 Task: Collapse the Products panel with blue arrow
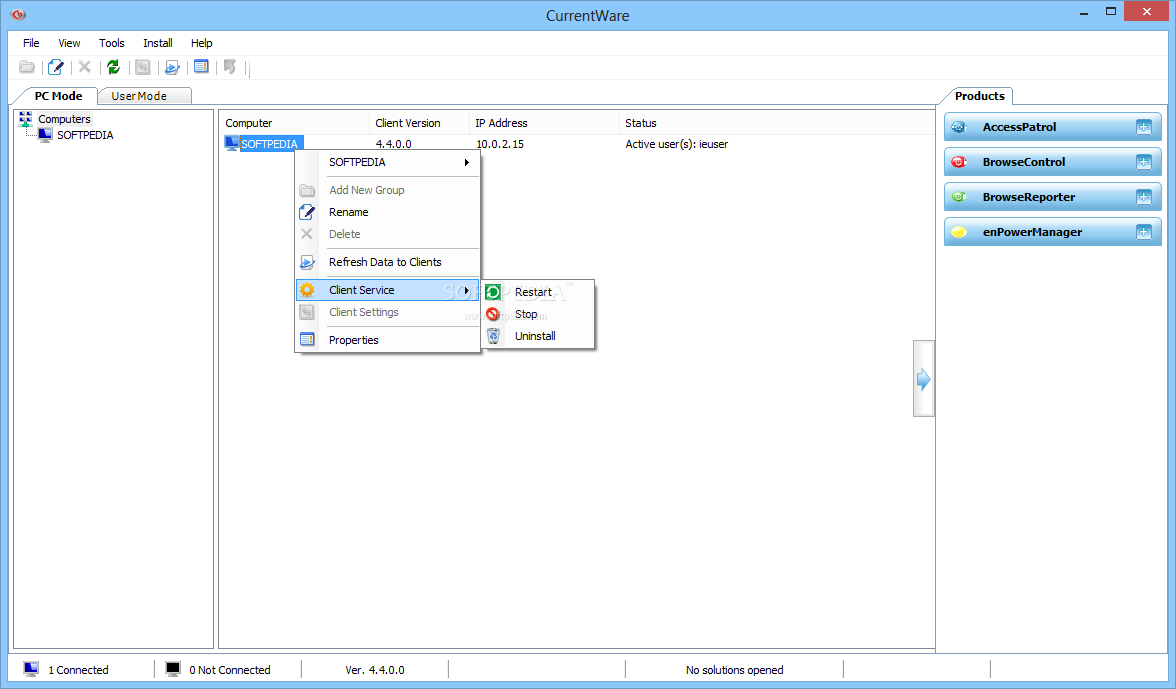923,379
